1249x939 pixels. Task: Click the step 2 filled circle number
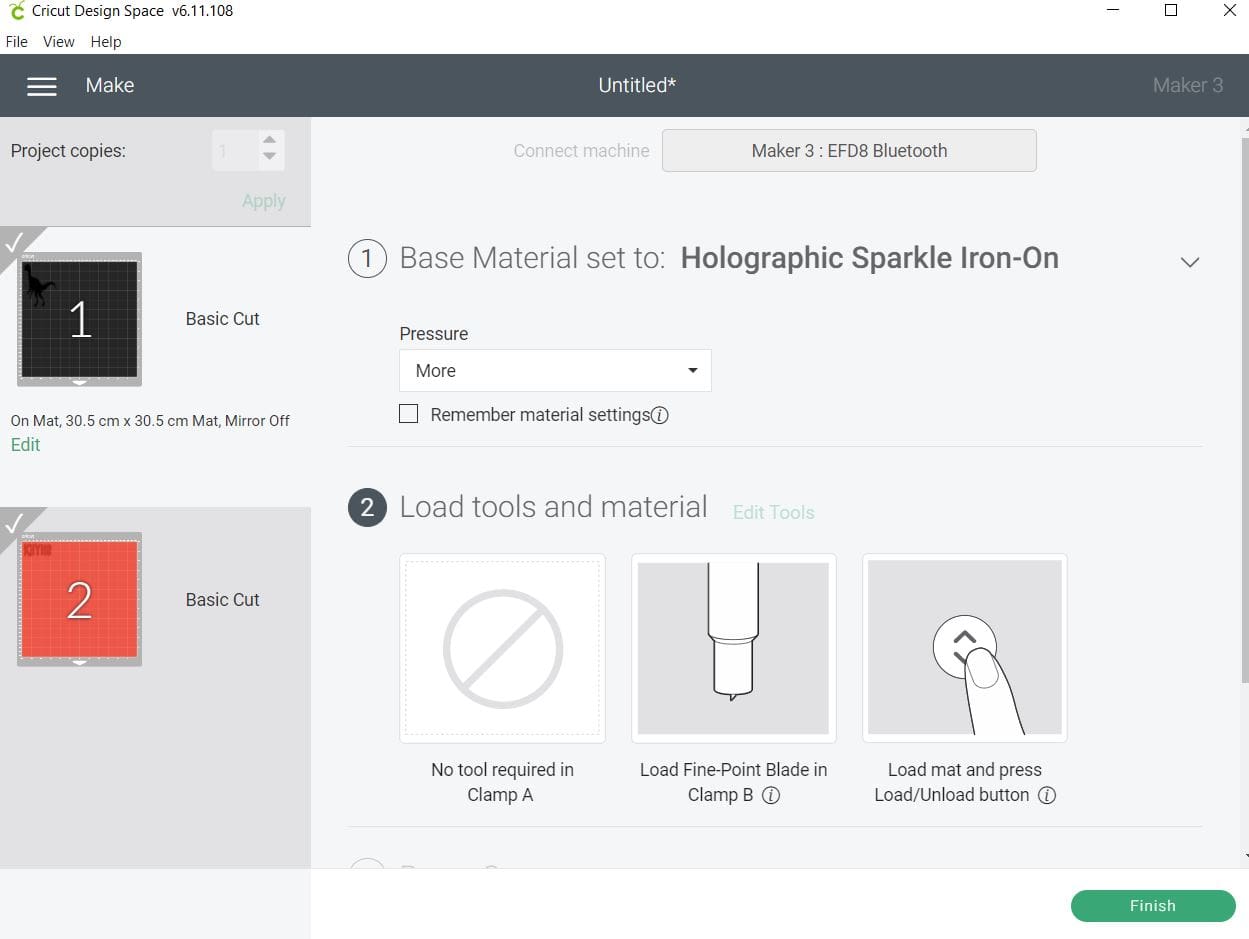(367, 508)
